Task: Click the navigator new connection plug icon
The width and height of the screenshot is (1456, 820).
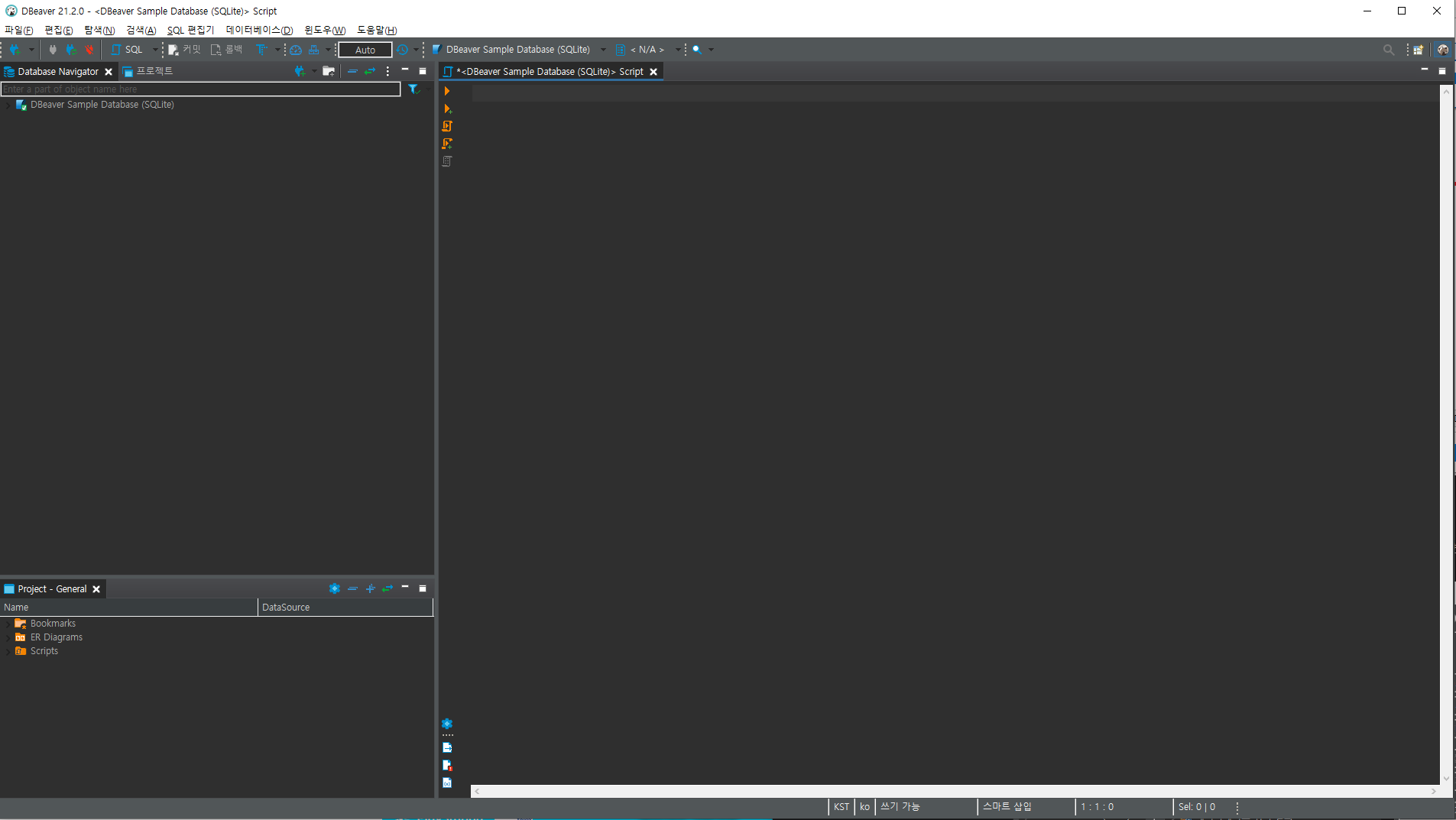Action: tap(300, 71)
